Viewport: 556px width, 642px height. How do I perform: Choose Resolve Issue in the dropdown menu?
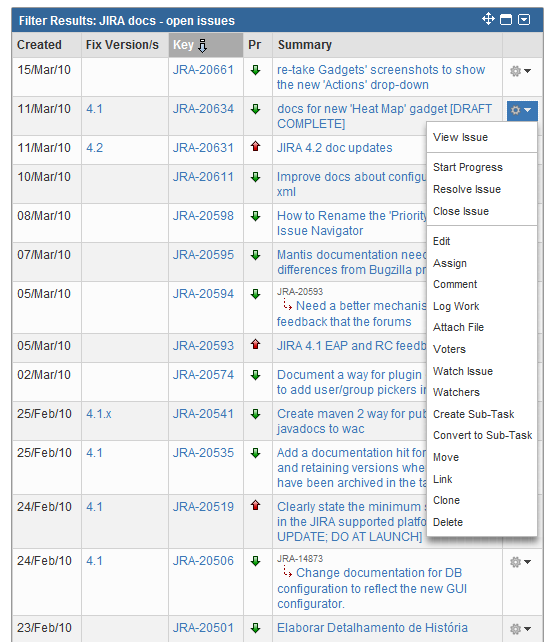467,189
